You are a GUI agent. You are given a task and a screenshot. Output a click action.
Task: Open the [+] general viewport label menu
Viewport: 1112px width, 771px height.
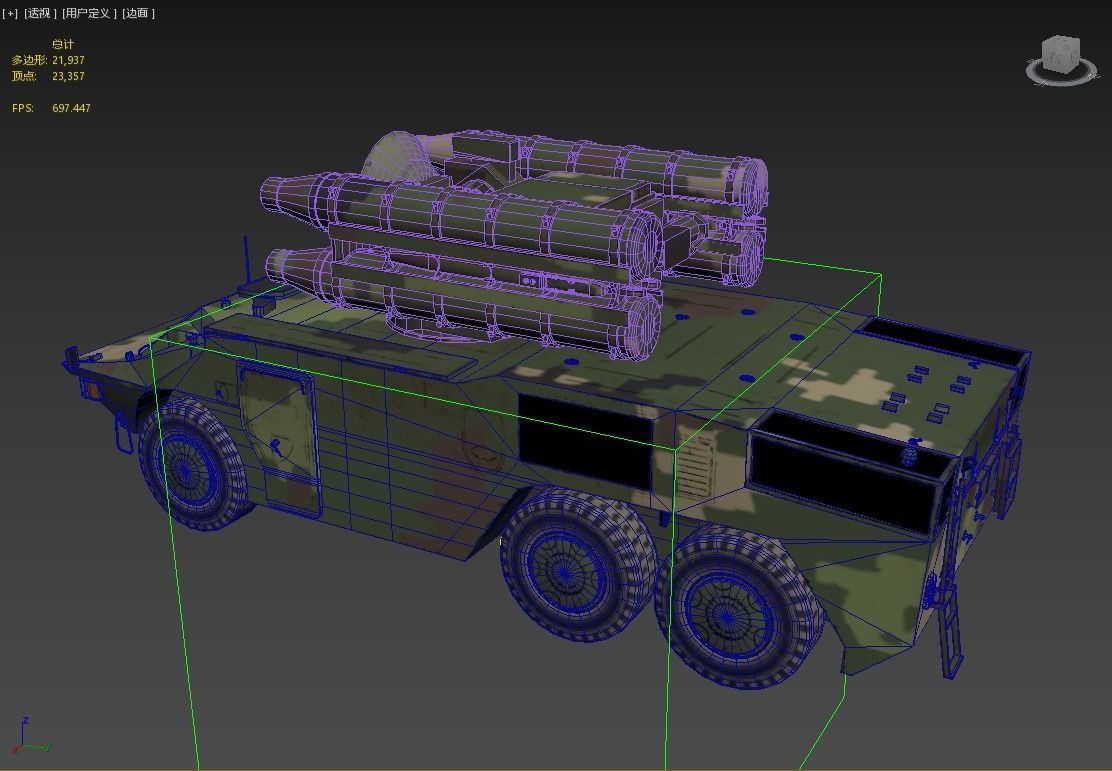point(10,13)
